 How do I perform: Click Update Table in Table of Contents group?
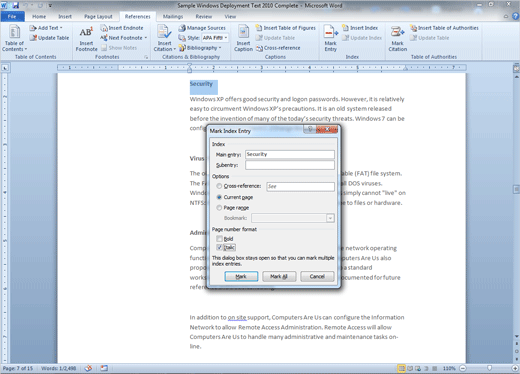click(49, 38)
